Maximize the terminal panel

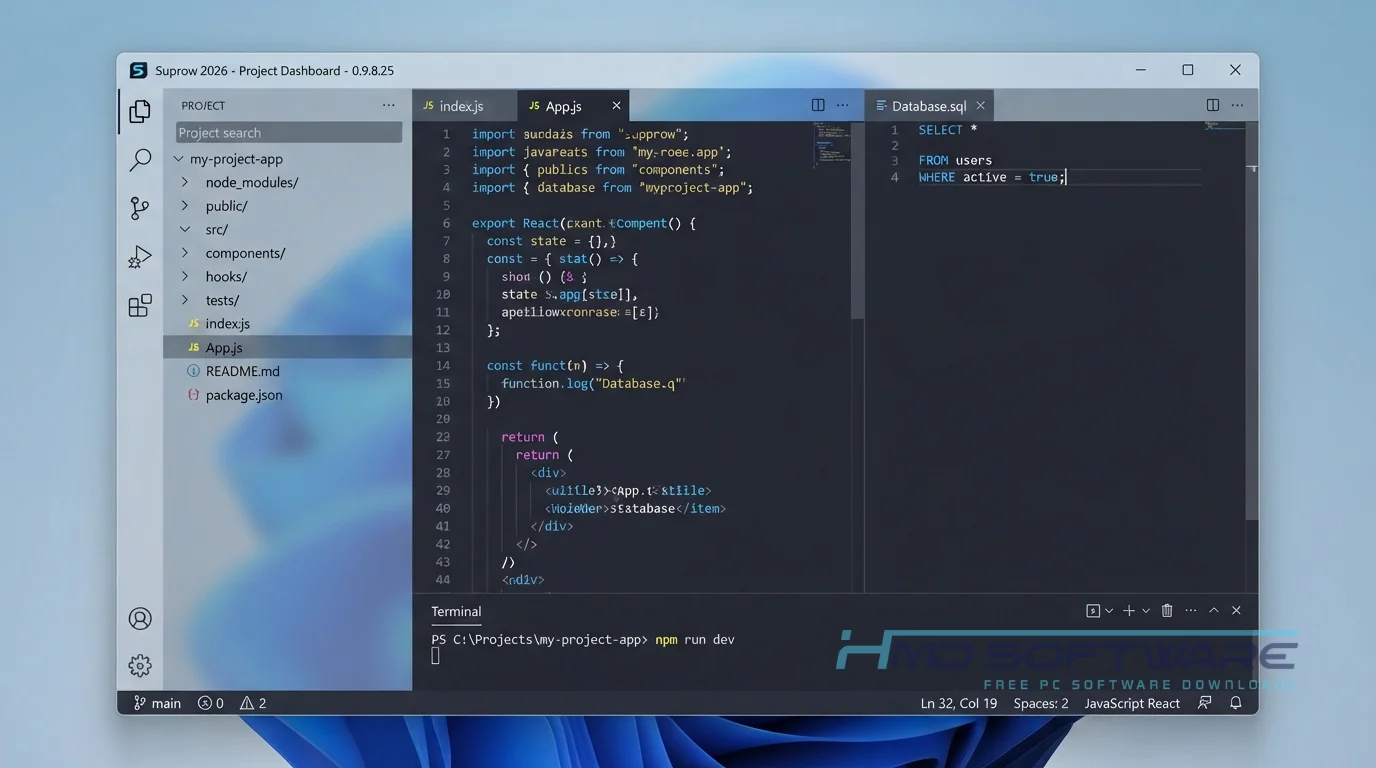(1214, 610)
